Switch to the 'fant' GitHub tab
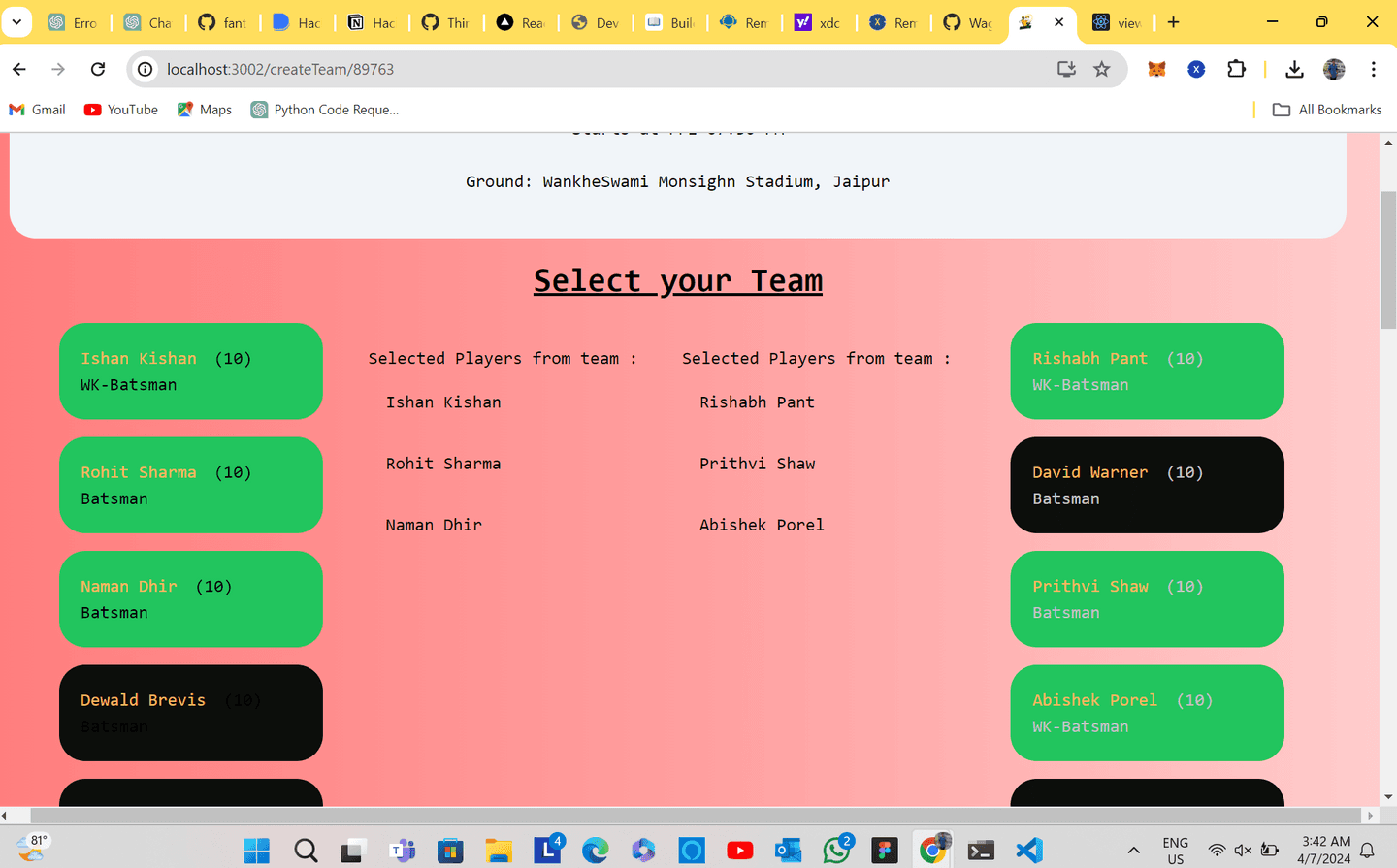Screen dimensions: 1397x868 [x=223, y=22]
